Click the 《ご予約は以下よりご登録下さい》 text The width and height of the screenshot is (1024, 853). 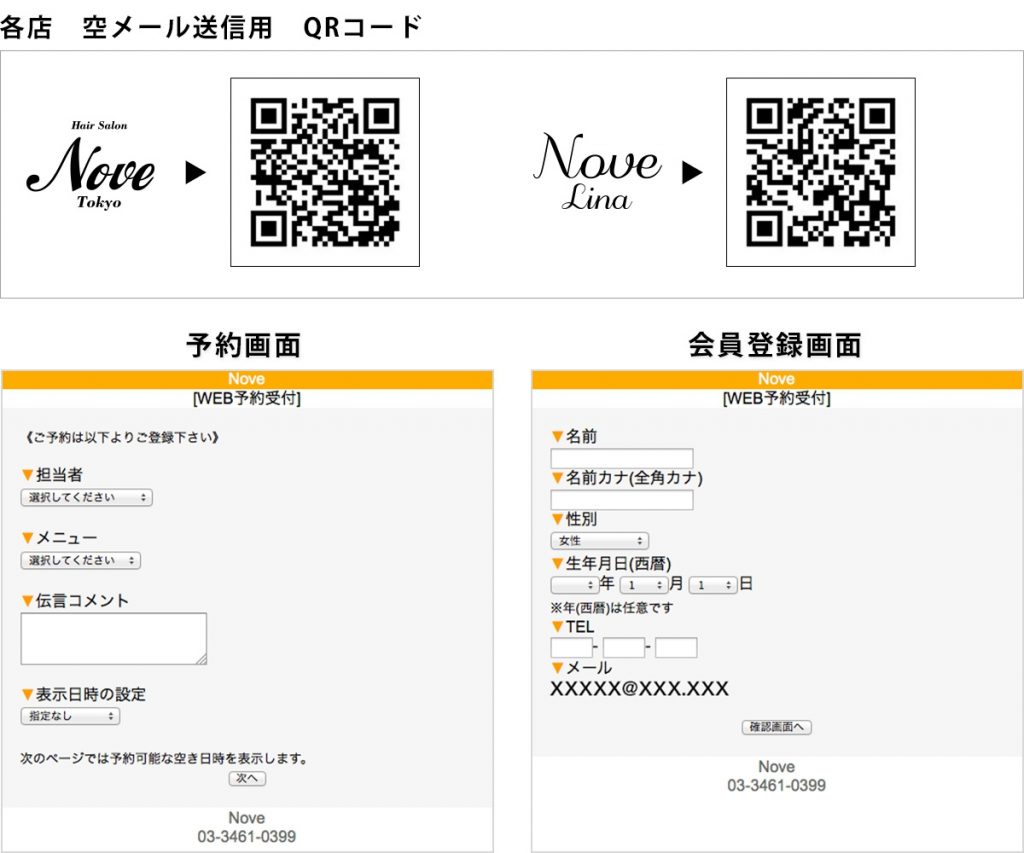(x=121, y=437)
